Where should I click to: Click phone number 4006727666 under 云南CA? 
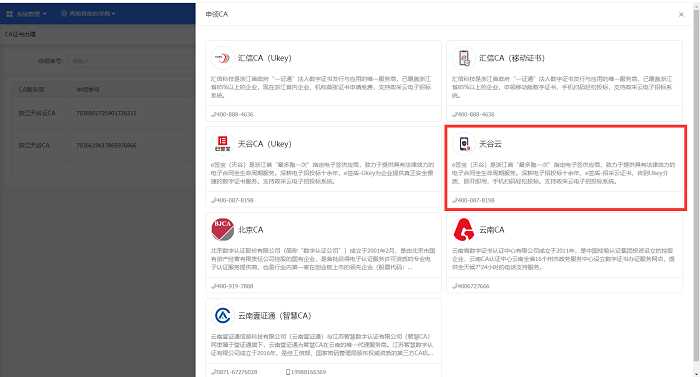[x=473, y=286]
